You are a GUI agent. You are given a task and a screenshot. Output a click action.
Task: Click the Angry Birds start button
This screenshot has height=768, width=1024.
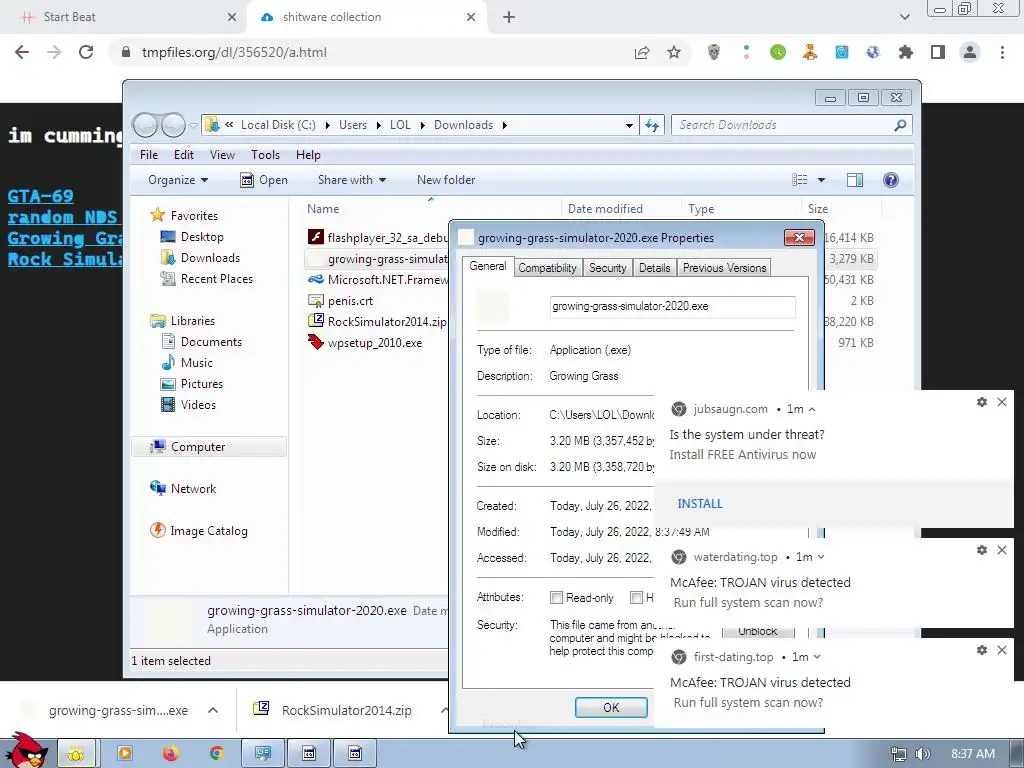tap(26, 751)
